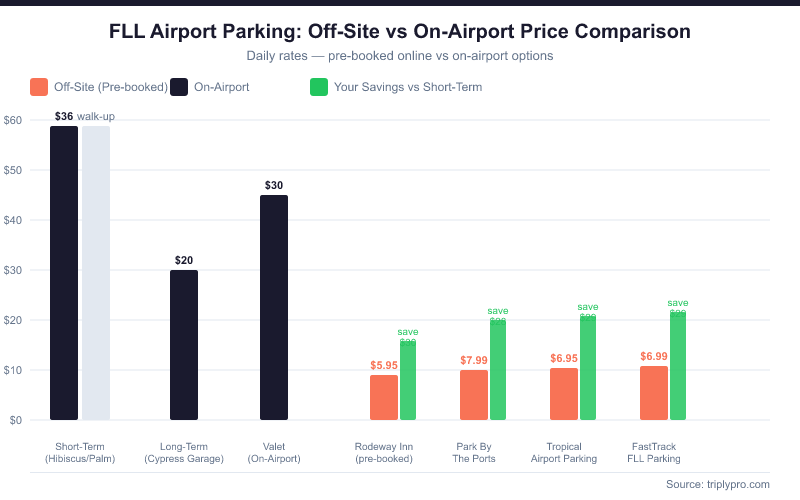The height and width of the screenshot is (500, 800).
Task: Select the Rodeway Inn $5.95 orange bar
Action: (x=384, y=397)
